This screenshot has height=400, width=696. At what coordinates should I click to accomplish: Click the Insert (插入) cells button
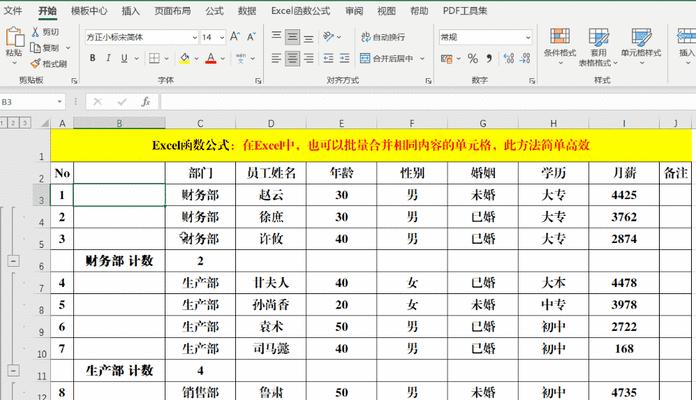tap(686, 45)
